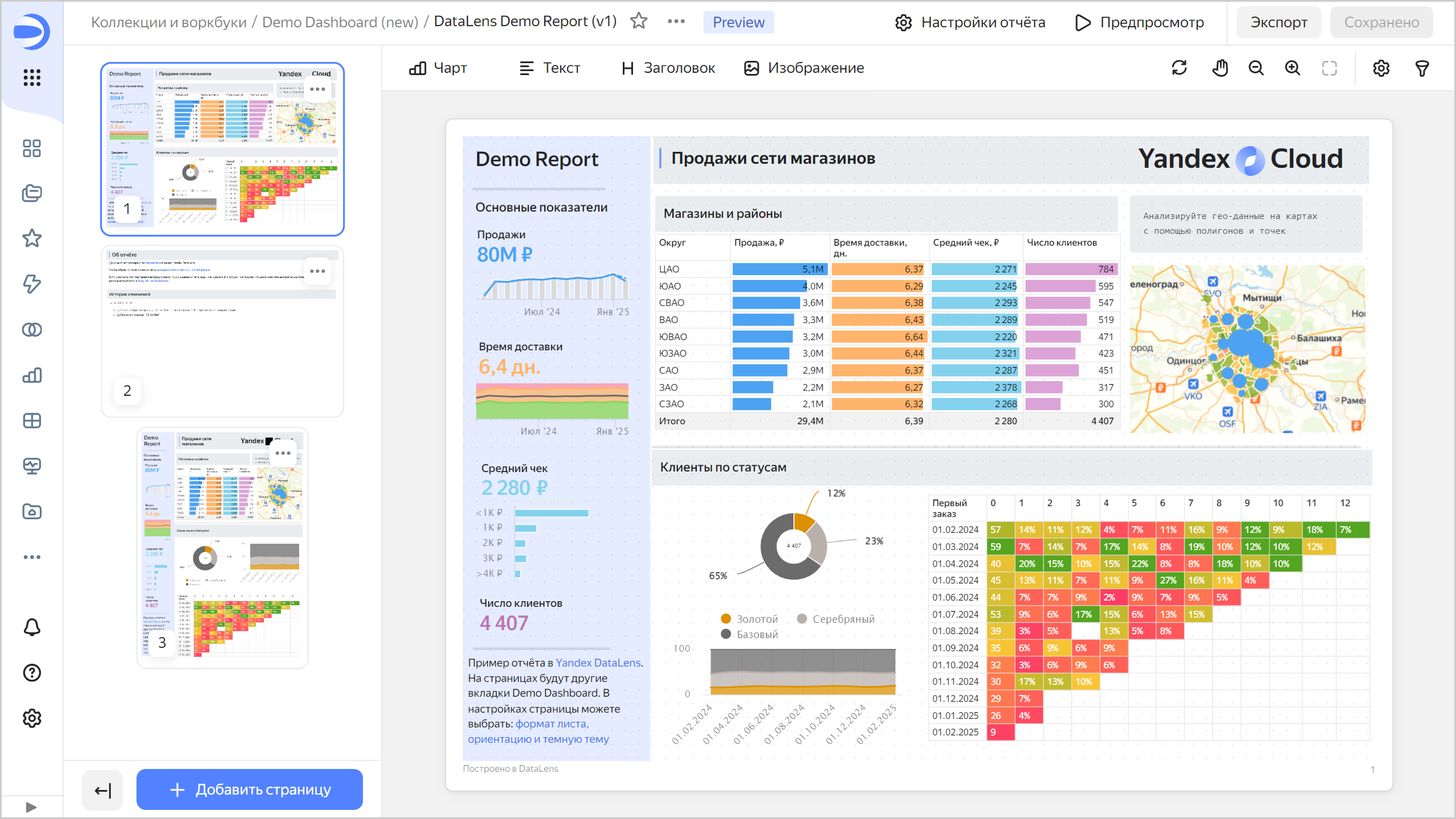Switch to Preview mode
The width and height of the screenshot is (1456, 819).
[738, 22]
